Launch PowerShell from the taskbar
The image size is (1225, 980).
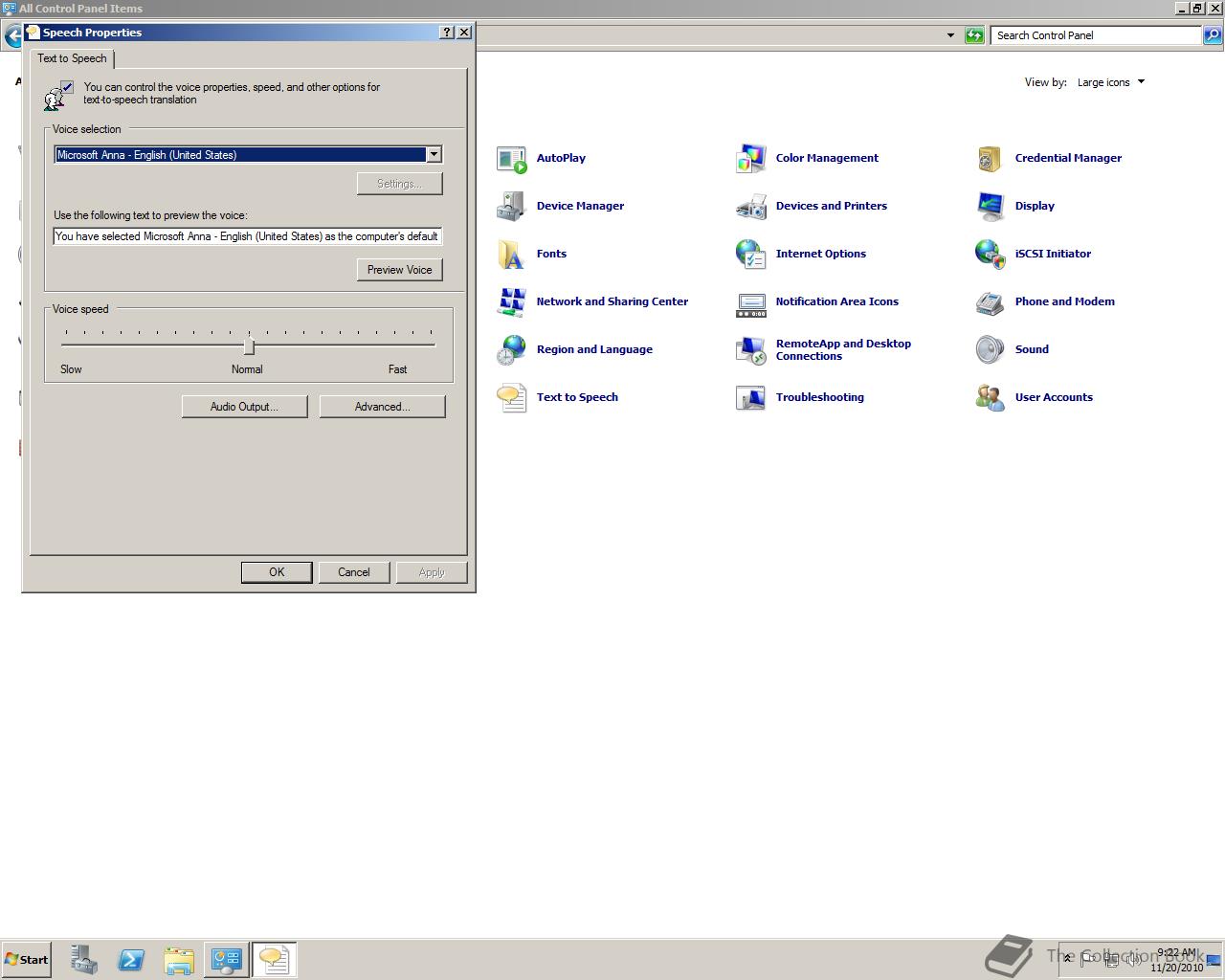point(131,960)
